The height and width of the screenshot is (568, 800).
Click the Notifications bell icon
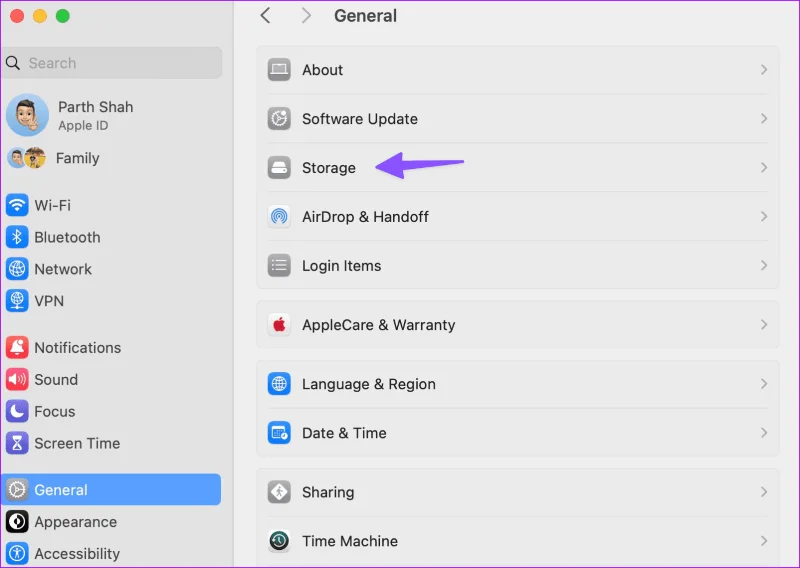(17, 348)
